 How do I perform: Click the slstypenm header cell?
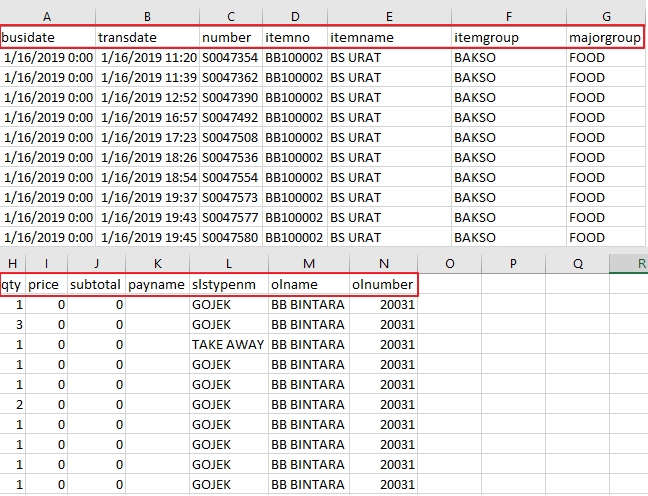click(228, 285)
